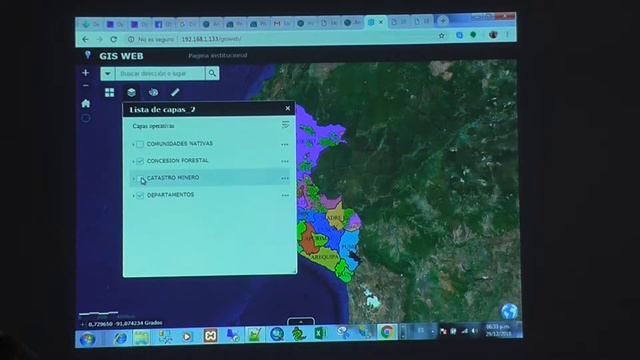Select the pencil draw tool
640x360 pixels.
click(175, 92)
